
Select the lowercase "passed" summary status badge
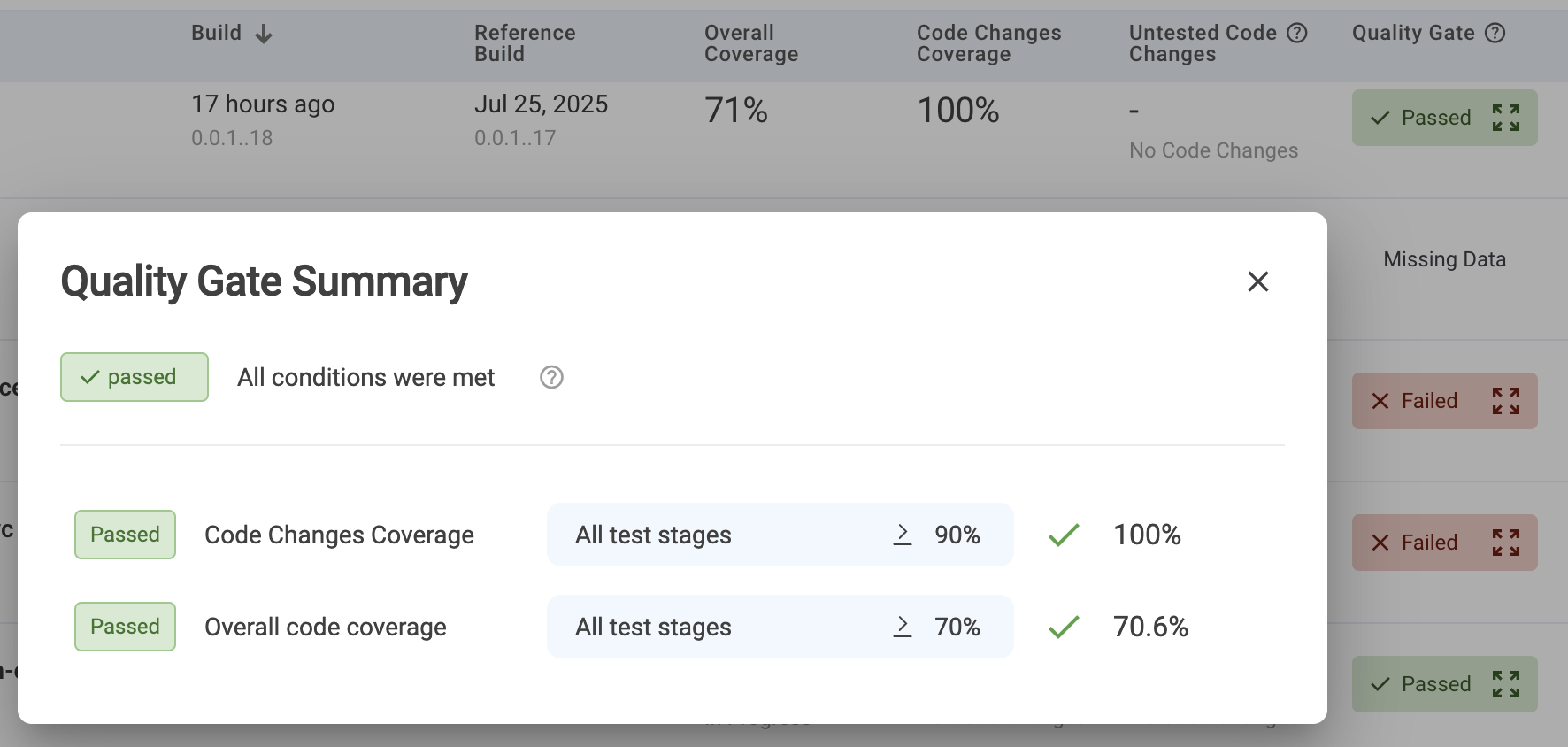tap(135, 377)
